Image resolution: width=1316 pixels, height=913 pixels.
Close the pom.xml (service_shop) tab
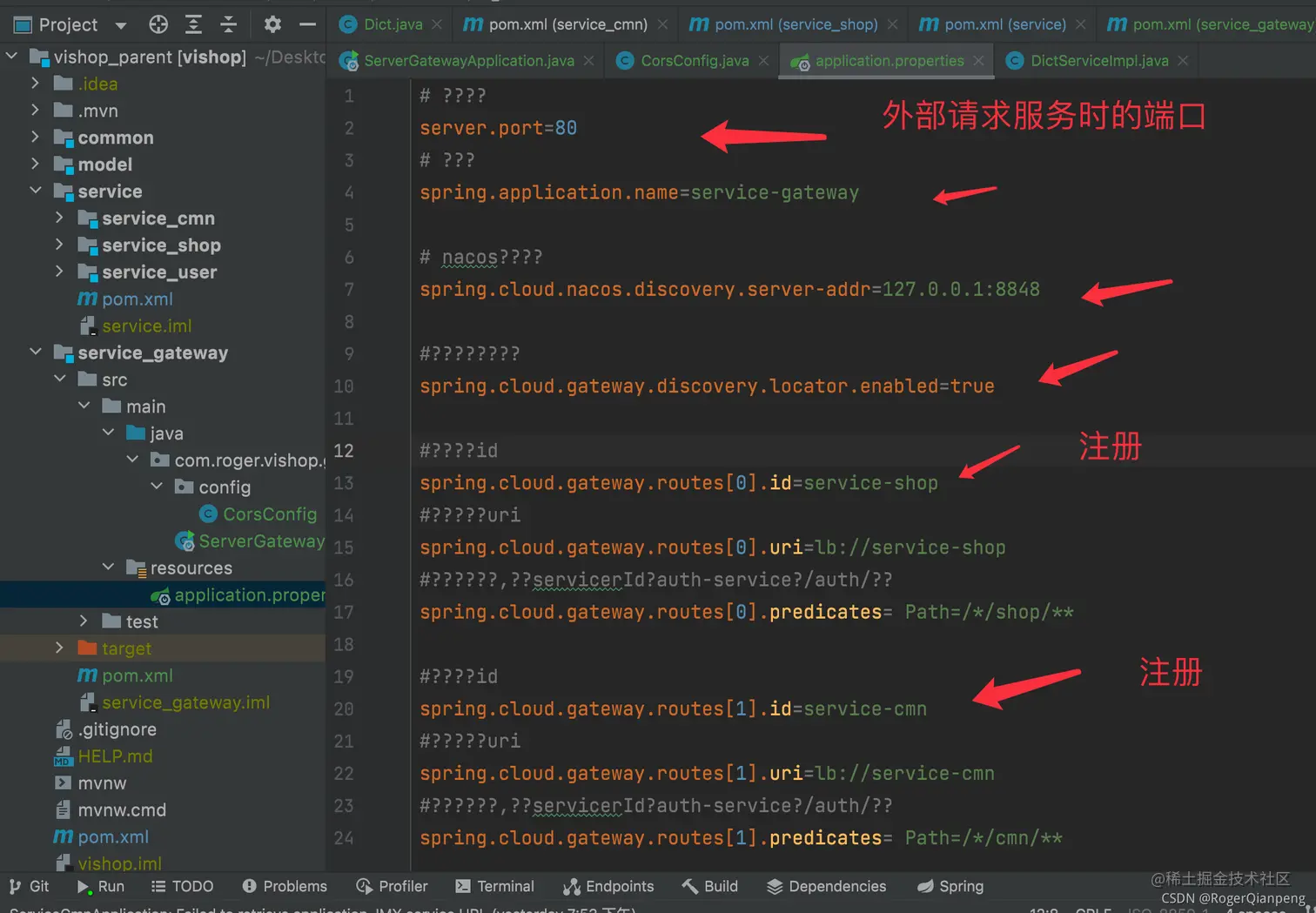892,24
